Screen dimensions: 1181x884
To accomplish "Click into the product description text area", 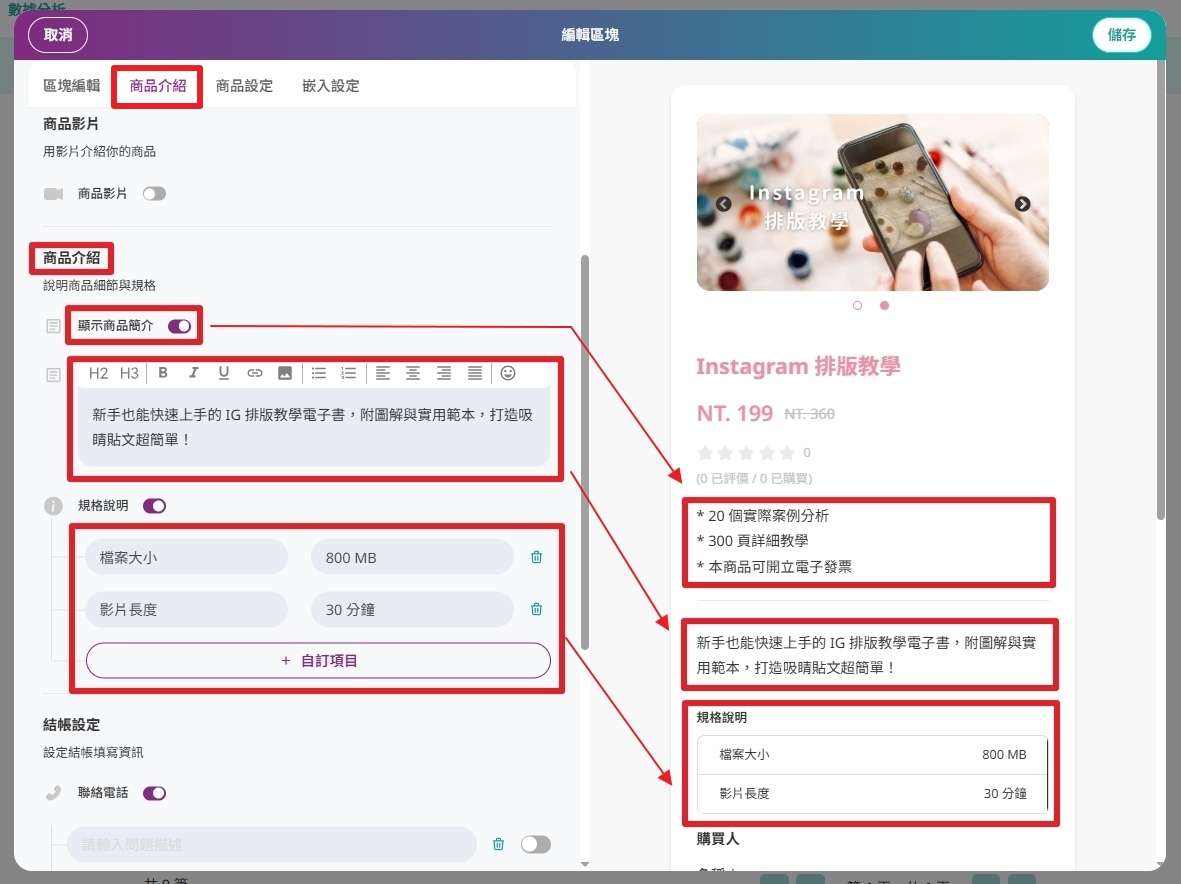I will point(313,427).
